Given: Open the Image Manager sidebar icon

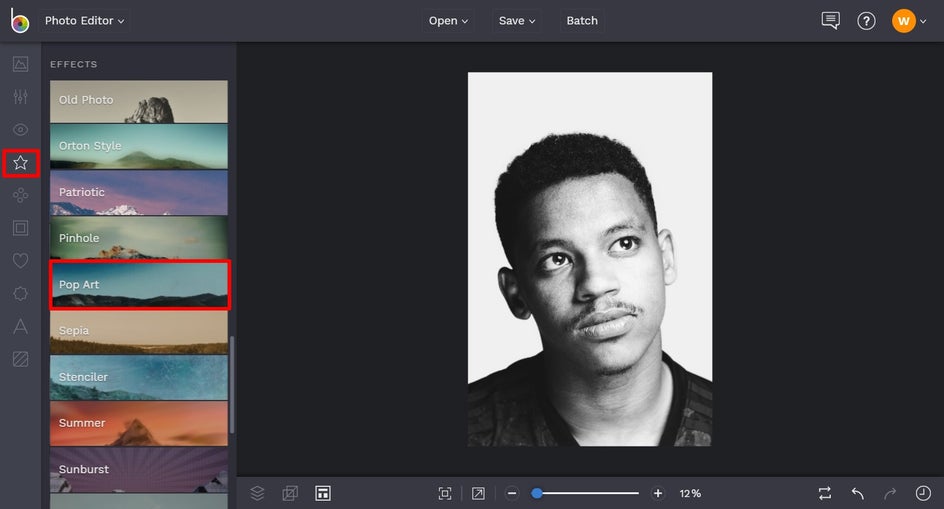Looking at the screenshot, I should pos(20,64).
